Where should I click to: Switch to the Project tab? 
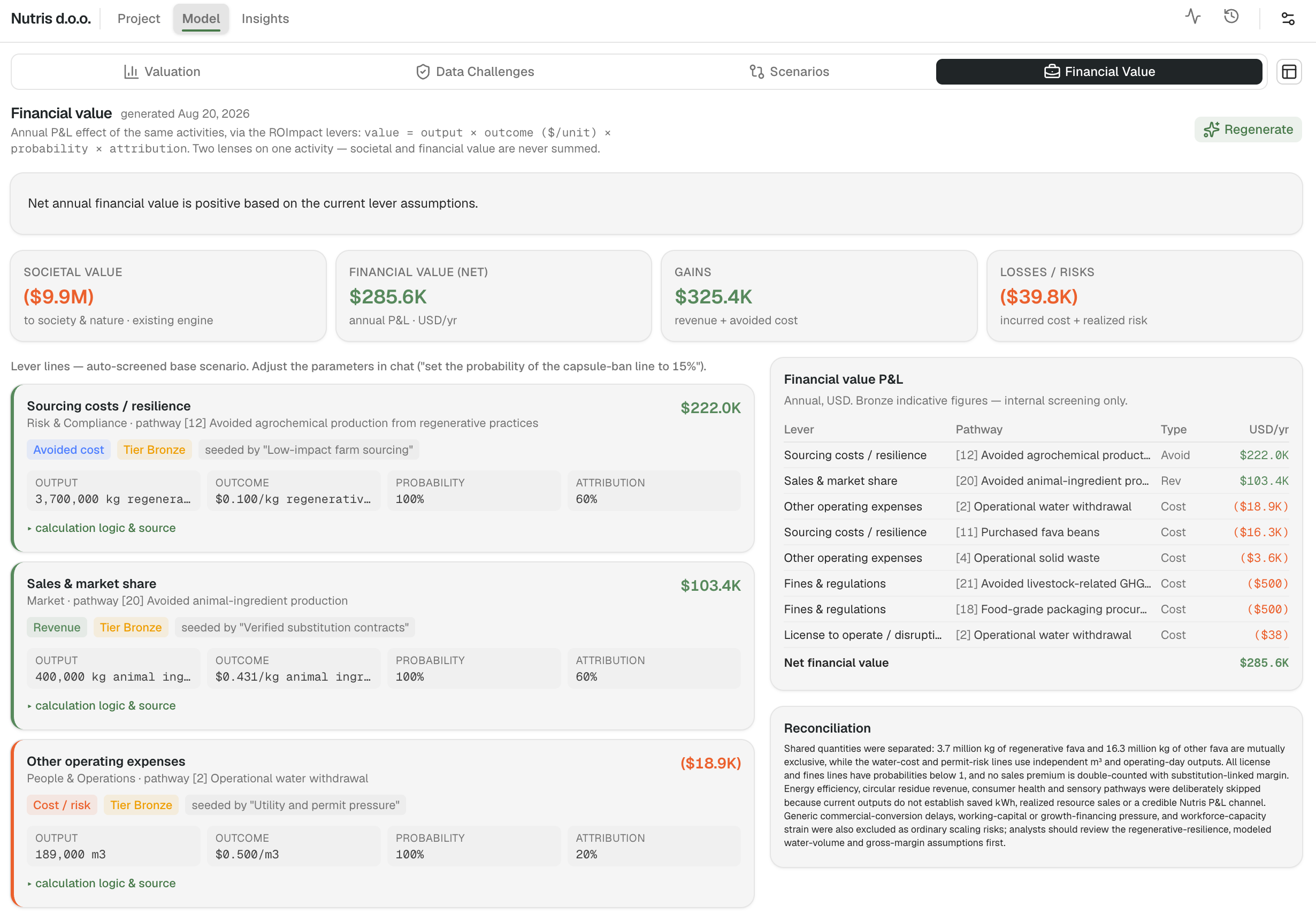coord(139,18)
